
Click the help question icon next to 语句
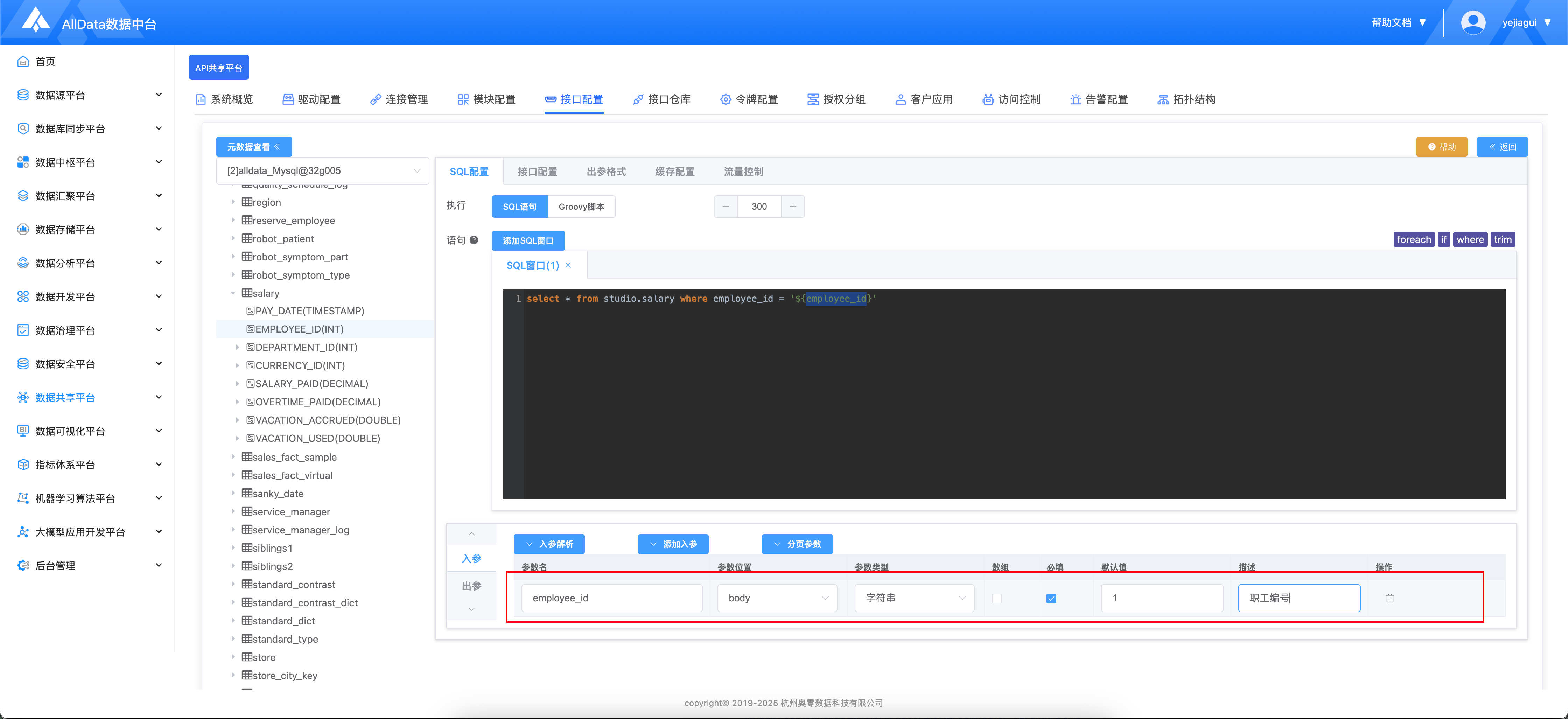coord(474,240)
